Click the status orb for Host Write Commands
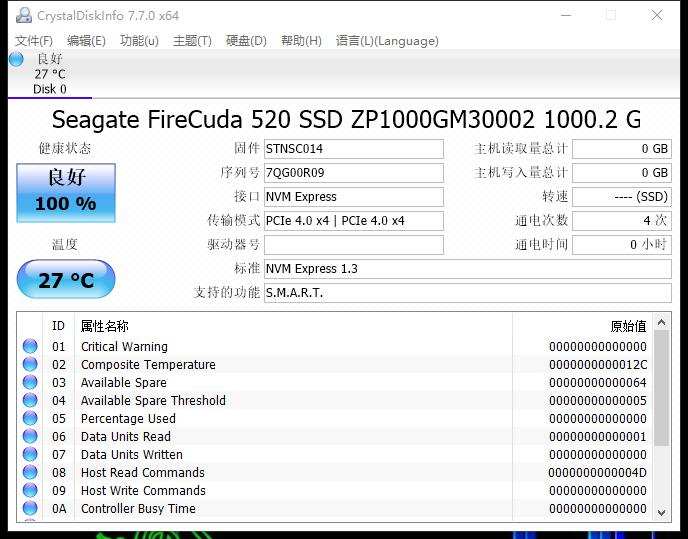The image size is (688, 539). click(30, 490)
